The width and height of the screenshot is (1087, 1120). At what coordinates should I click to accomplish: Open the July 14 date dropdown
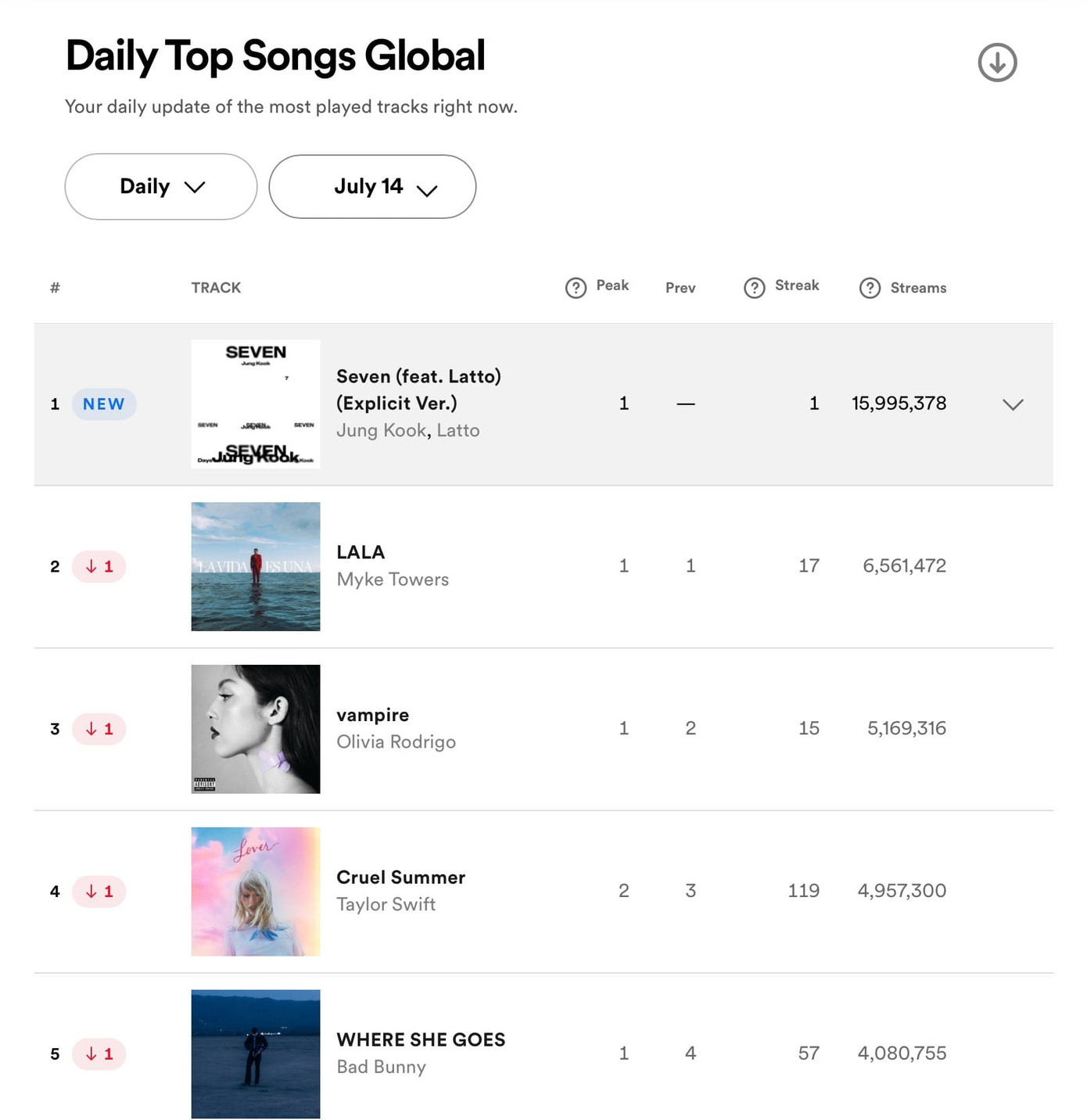pos(372,186)
